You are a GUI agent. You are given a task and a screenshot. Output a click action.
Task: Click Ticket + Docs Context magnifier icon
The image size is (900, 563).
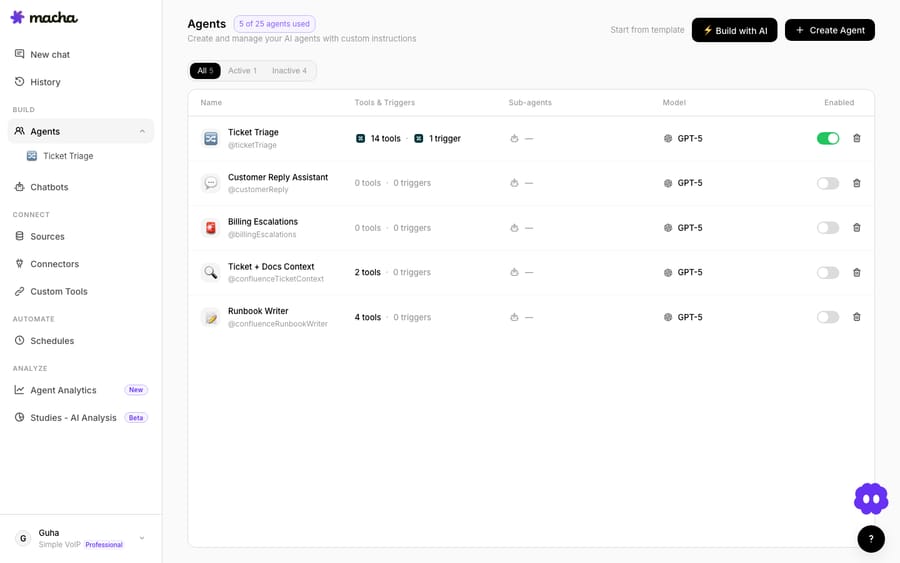point(211,273)
